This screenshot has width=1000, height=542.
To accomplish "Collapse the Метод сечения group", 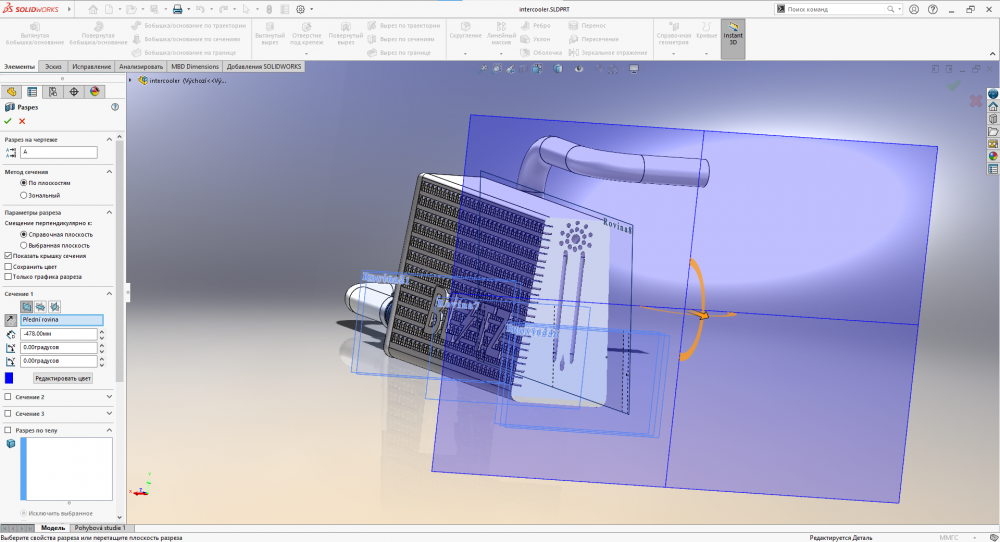I will [109, 171].
